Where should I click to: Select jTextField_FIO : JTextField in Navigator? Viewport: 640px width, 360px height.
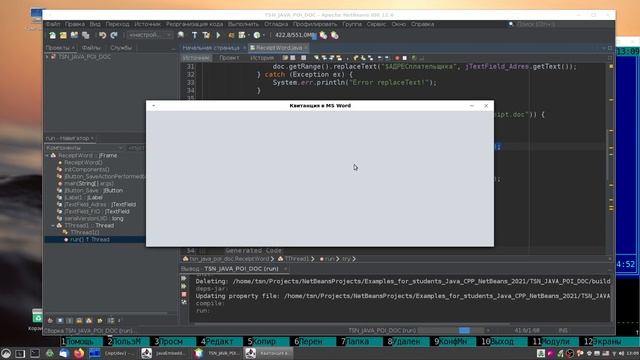click(x=97, y=211)
